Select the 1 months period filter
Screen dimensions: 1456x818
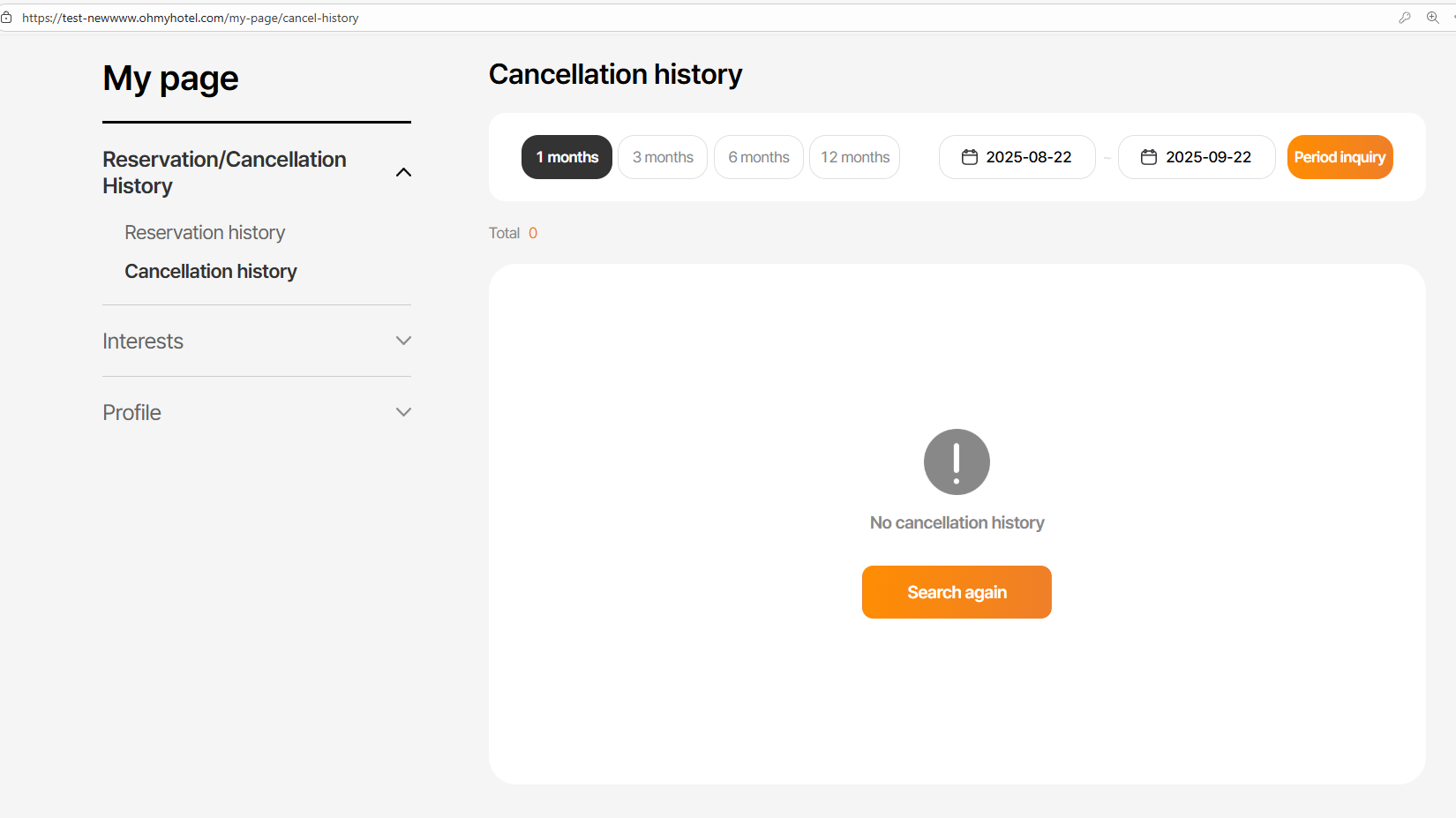click(x=567, y=157)
